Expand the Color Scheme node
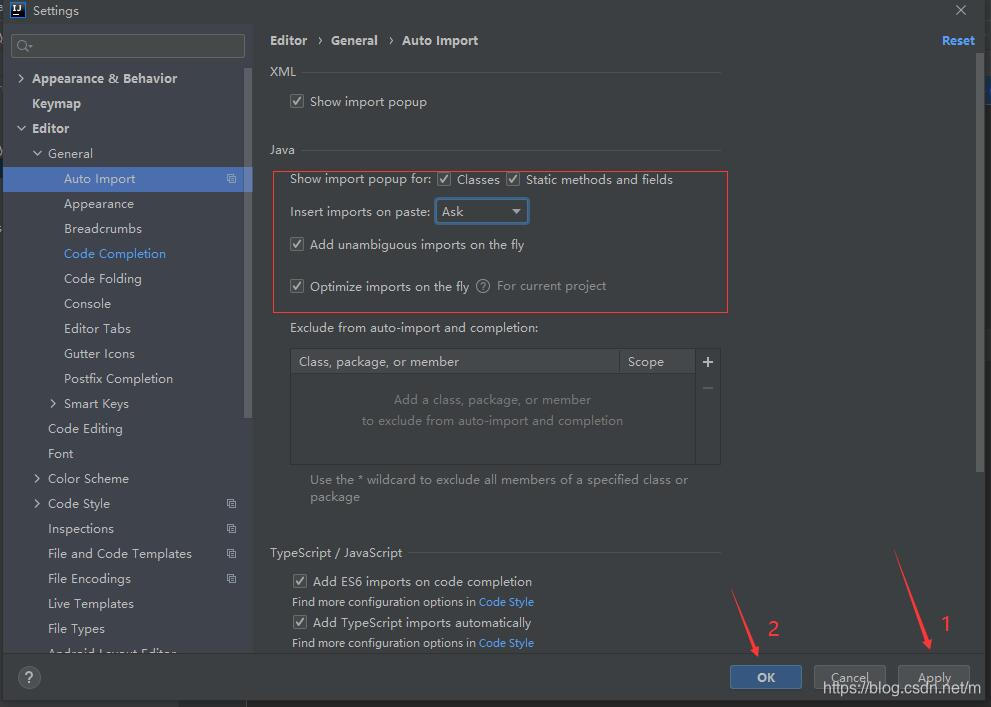Image resolution: width=991 pixels, height=707 pixels. pyautogui.click(x=37, y=478)
